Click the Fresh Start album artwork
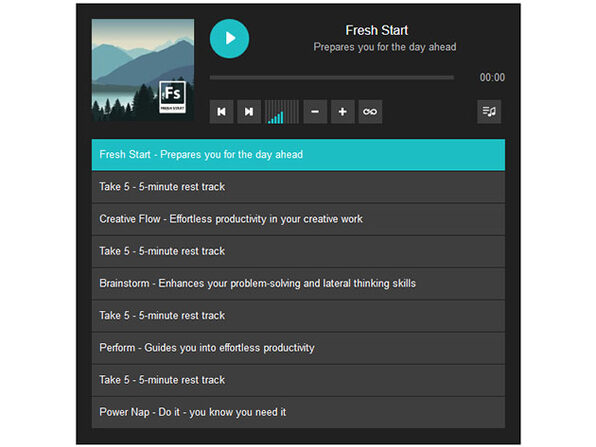This screenshot has width=596, height=447. [143, 70]
